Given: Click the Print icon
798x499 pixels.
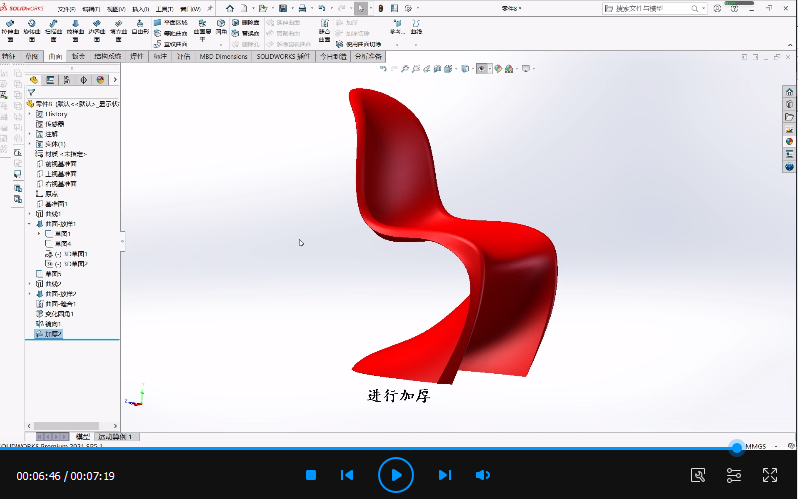Looking at the screenshot, I should (302, 8).
